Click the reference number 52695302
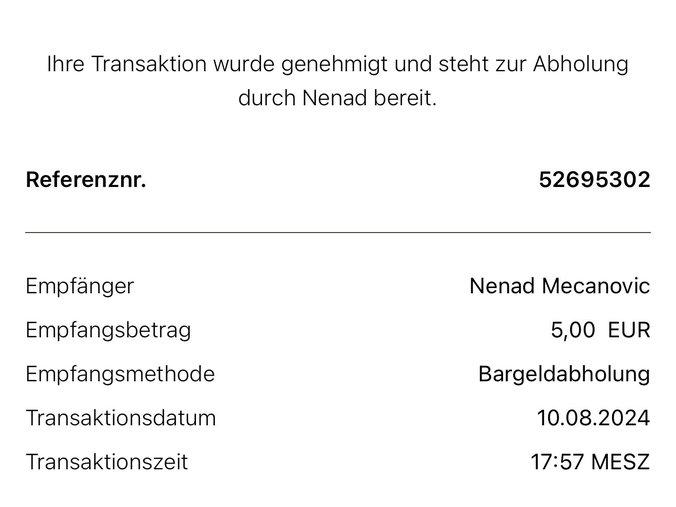This screenshot has height=507, width=676. coord(593,181)
